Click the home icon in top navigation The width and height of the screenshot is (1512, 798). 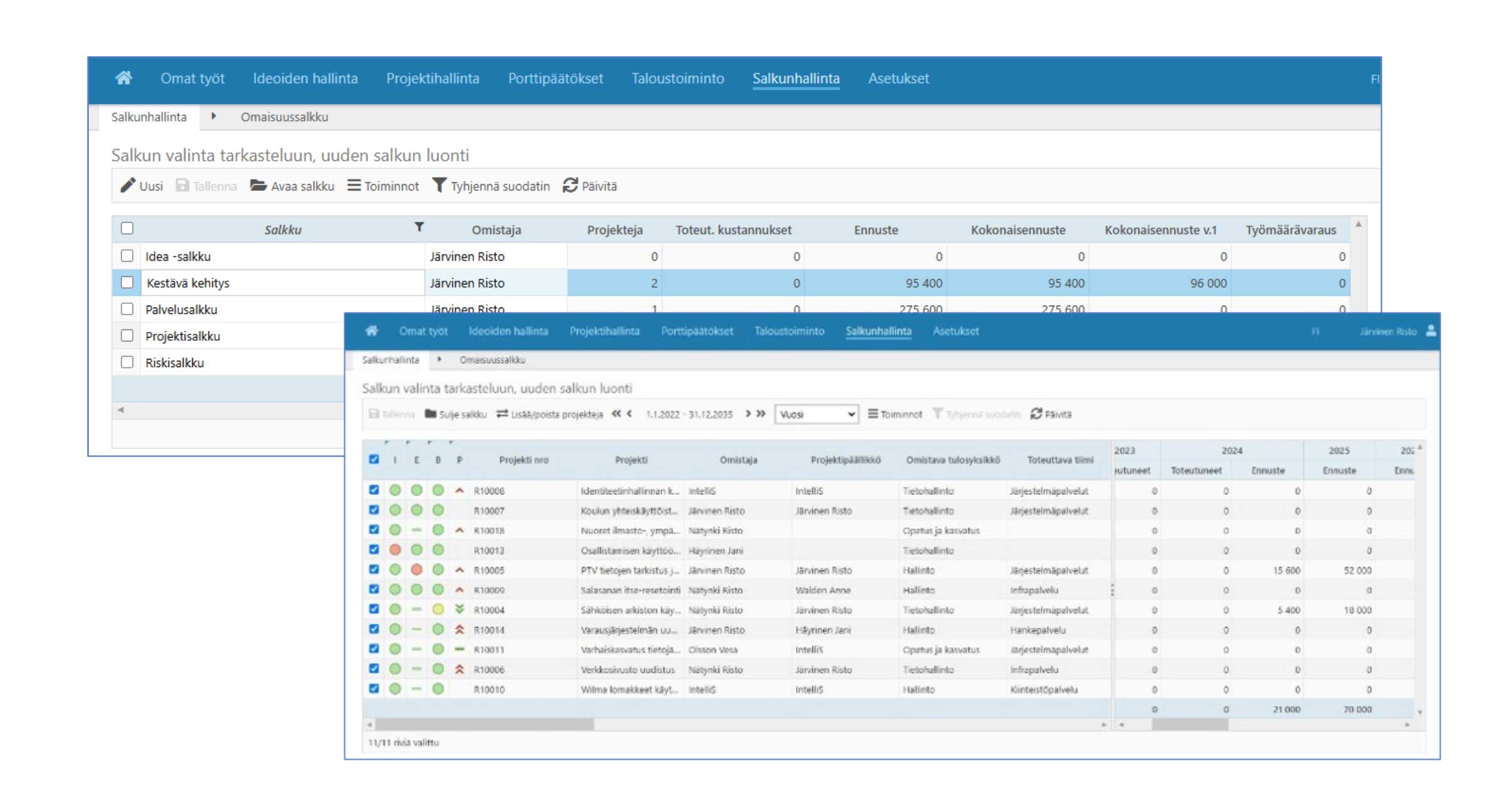point(124,78)
